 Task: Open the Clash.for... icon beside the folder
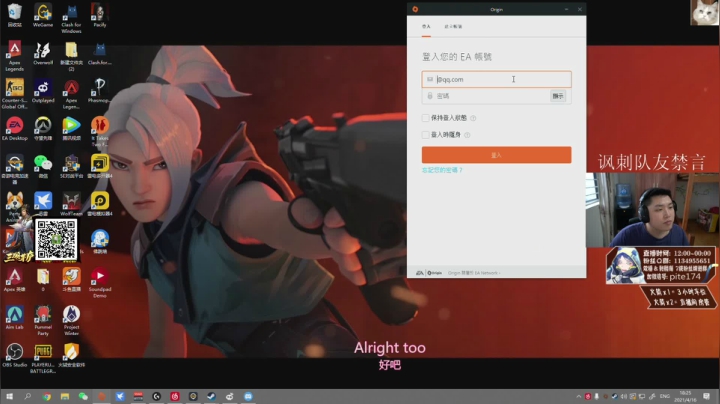click(x=100, y=53)
